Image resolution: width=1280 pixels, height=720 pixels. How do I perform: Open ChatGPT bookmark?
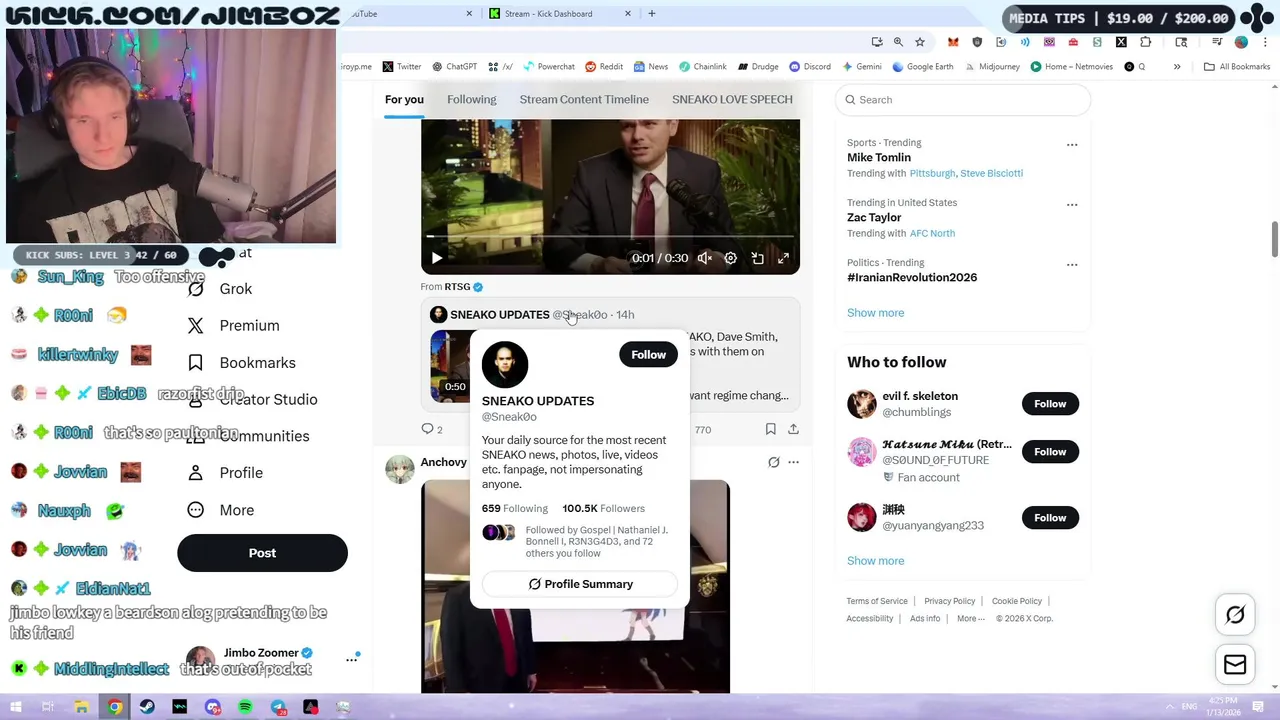(x=454, y=67)
